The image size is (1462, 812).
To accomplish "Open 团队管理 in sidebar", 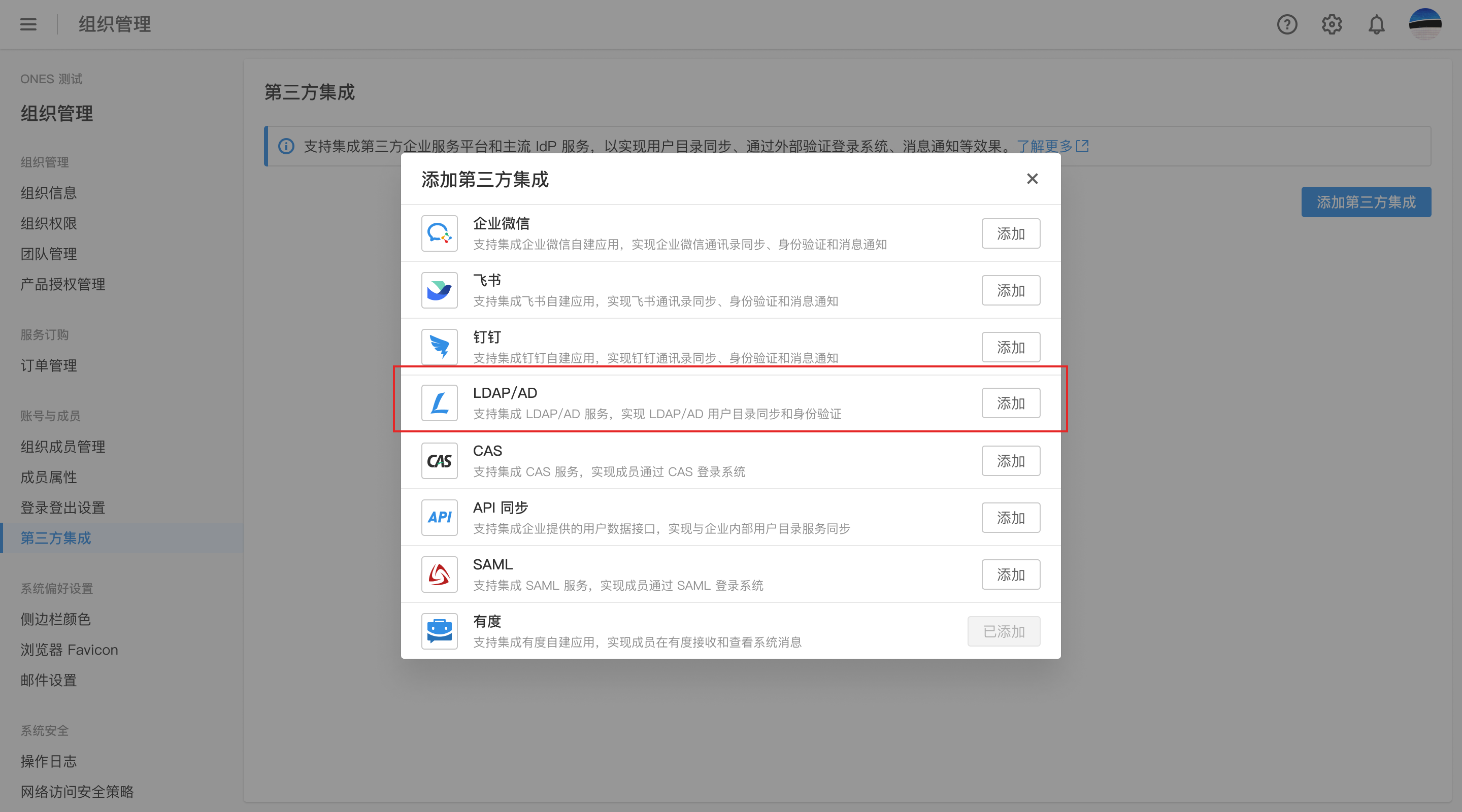I will (x=49, y=254).
